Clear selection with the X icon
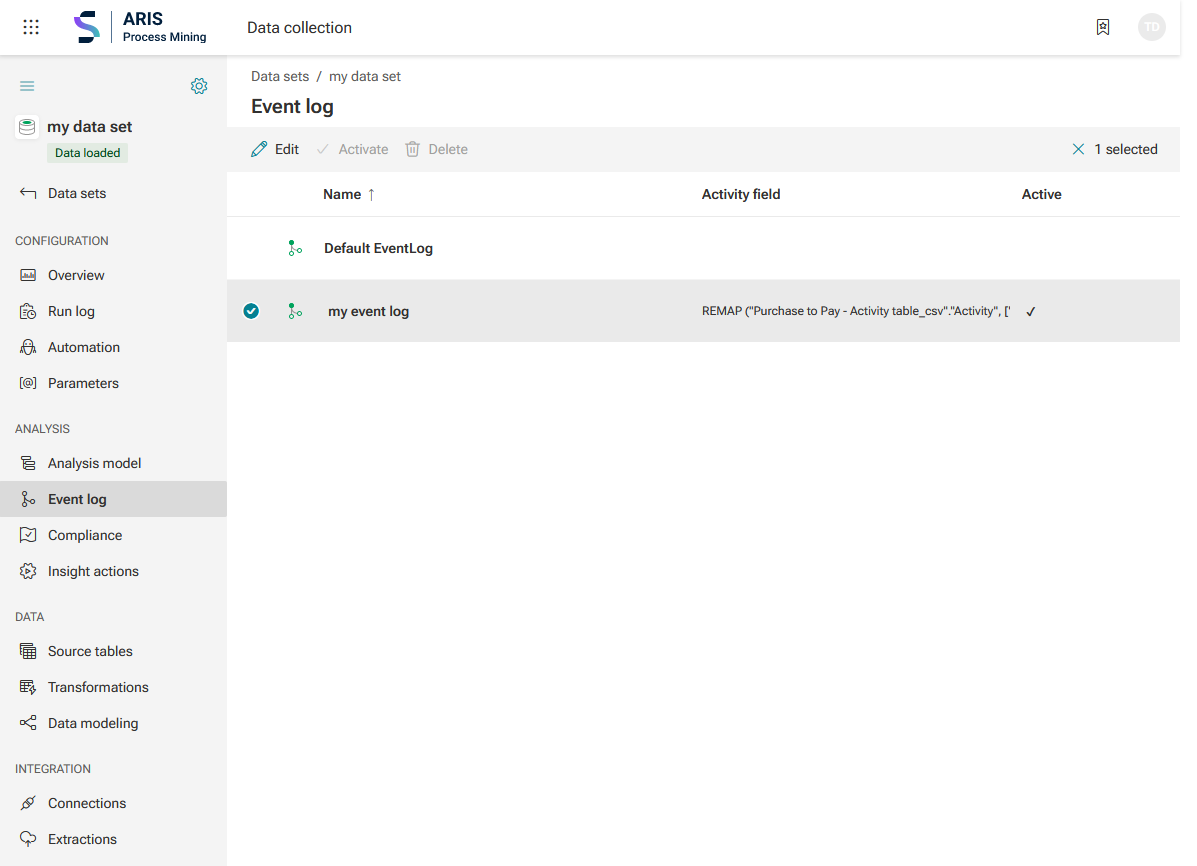 (x=1078, y=149)
